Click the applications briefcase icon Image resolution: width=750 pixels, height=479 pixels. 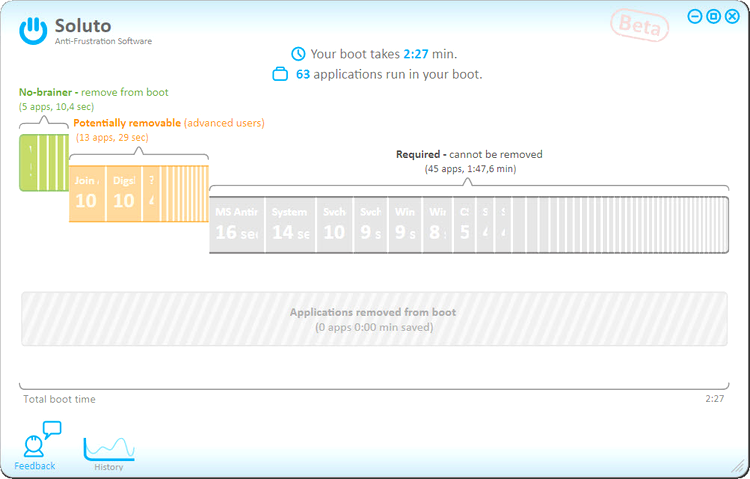click(280, 75)
